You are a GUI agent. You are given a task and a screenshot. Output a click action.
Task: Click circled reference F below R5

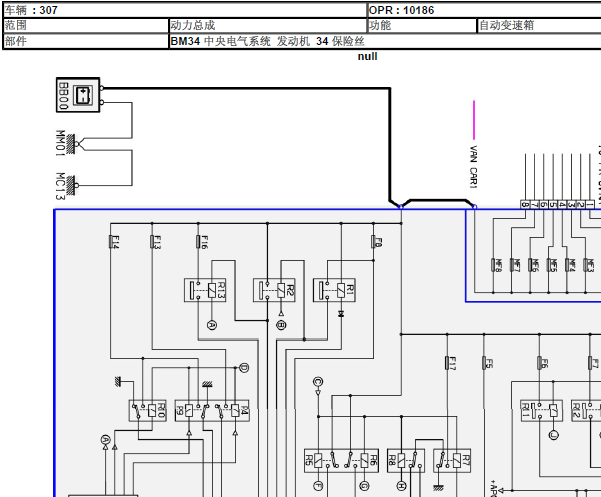(x=318, y=486)
